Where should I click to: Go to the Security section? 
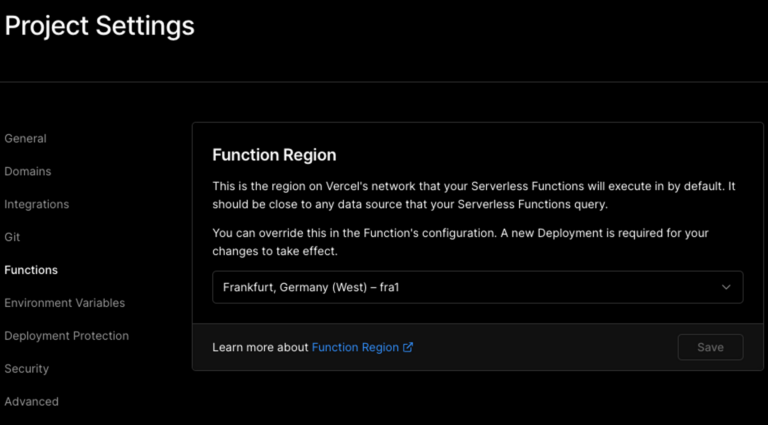tap(26, 369)
